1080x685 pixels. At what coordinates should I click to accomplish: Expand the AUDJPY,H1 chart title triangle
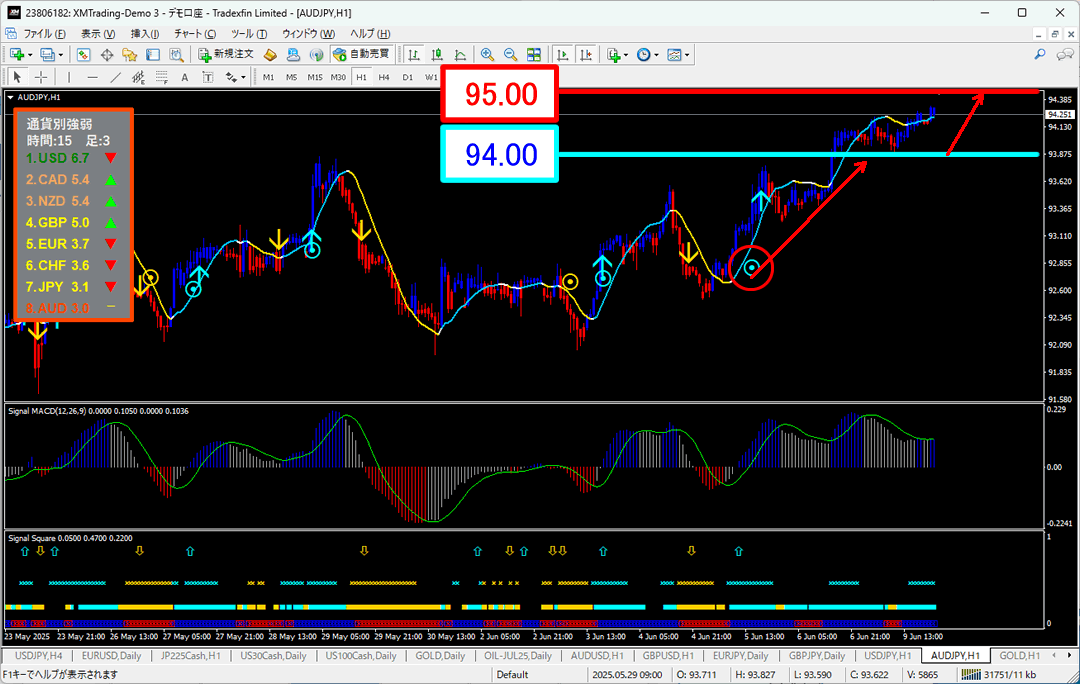coord(10,98)
